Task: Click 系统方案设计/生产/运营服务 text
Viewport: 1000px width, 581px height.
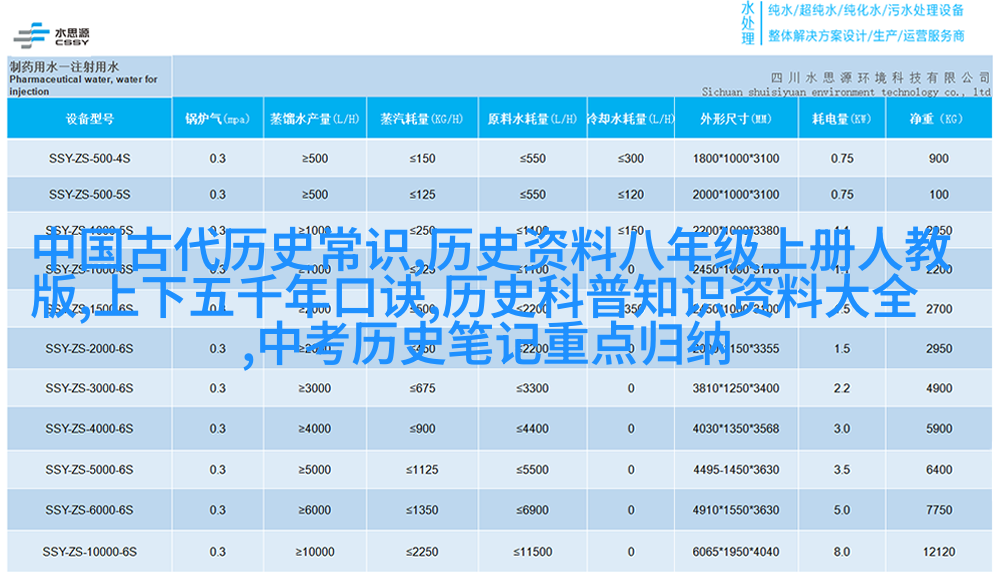Action: click(866, 35)
